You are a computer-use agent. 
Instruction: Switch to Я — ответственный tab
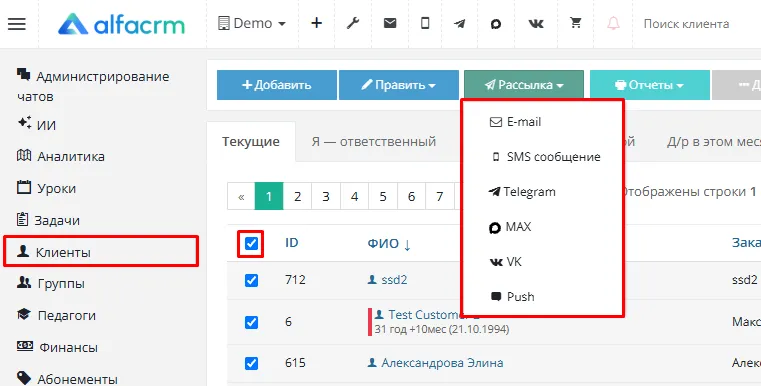(374, 142)
